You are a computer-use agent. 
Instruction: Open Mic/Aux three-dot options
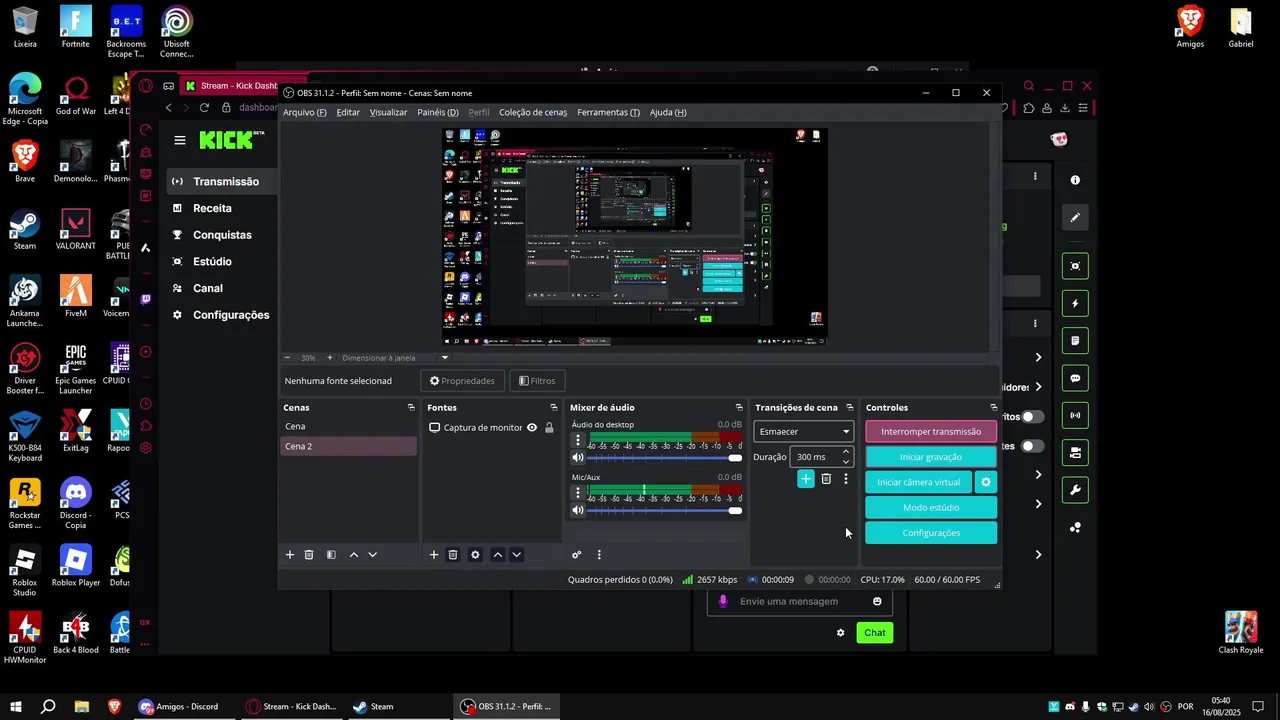pyautogui.click(x=577, y=493)
